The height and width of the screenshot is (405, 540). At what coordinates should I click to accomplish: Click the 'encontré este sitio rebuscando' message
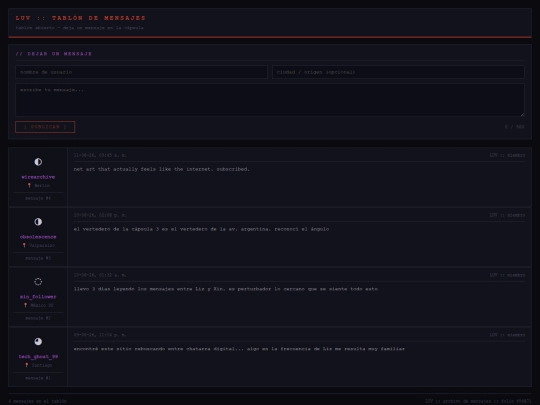(x=239, y=349)
